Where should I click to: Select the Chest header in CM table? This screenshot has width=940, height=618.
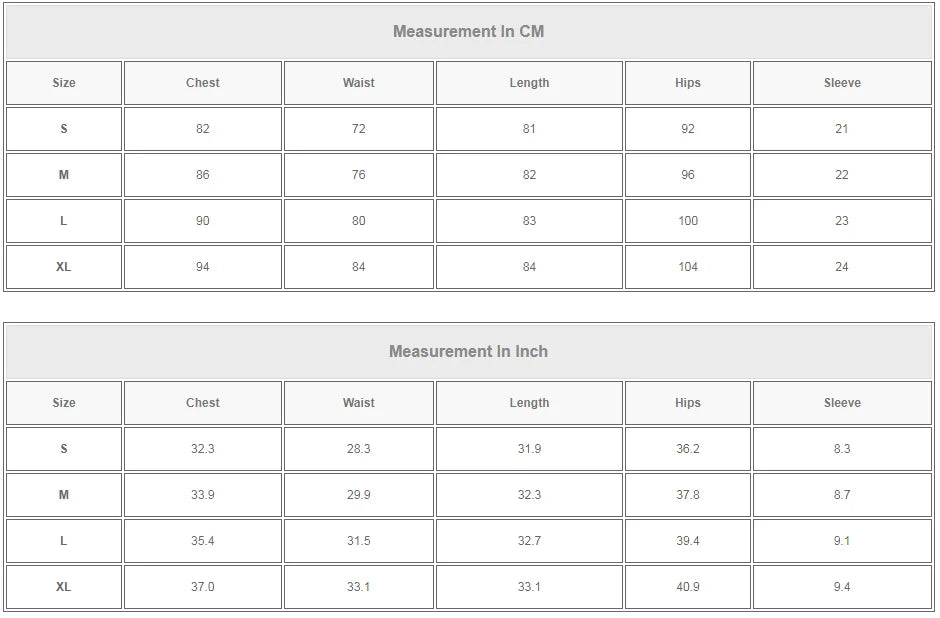(x=202, y=83)
